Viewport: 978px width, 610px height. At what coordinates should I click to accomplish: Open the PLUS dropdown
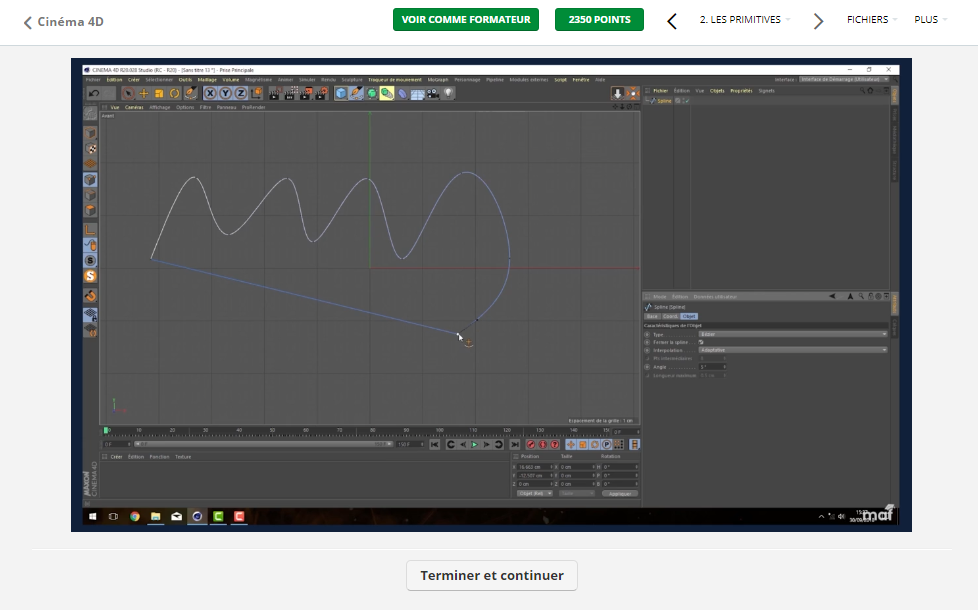[x=931, y=20]
